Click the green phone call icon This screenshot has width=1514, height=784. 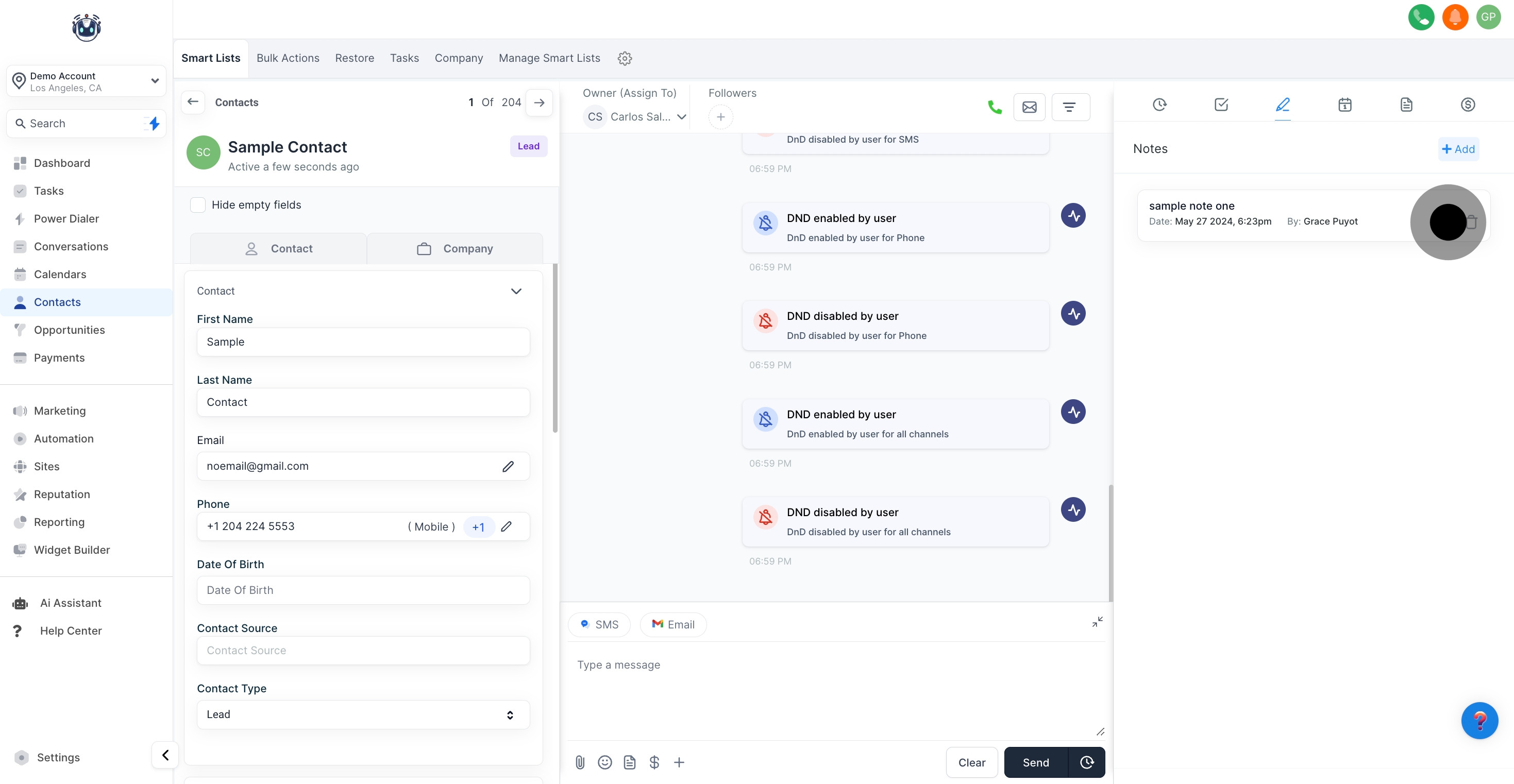[x=995, y=107]
